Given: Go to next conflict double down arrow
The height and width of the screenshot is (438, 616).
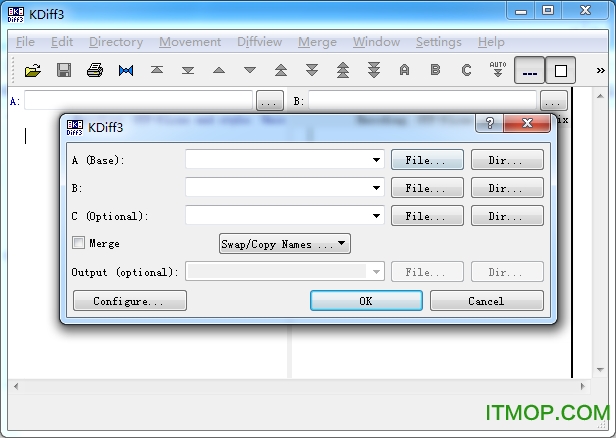Looking at the screenshot, I should [x=312, y=70].
